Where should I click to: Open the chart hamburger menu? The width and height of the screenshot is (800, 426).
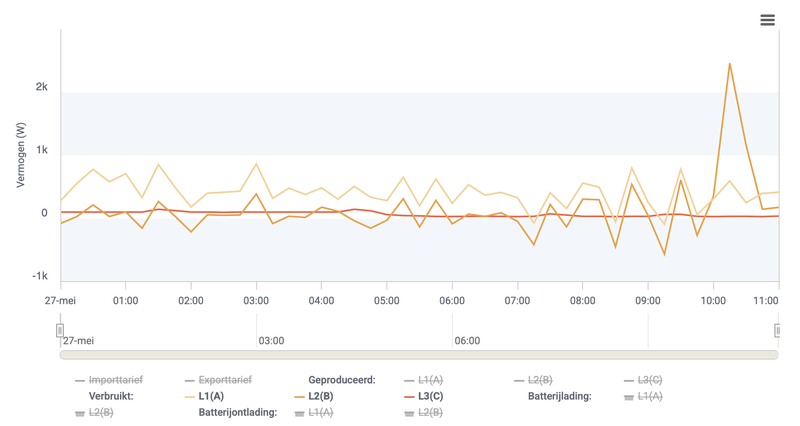coord(767,20)
